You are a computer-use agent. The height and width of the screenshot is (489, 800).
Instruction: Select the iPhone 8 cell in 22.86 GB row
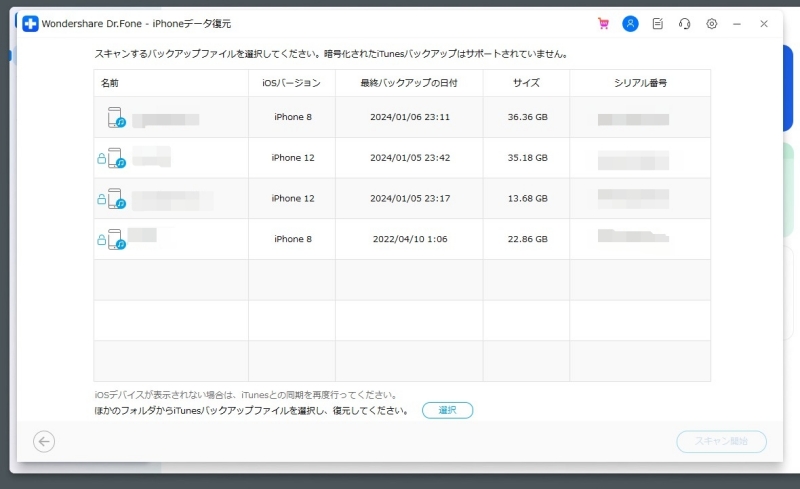(293, 239)
